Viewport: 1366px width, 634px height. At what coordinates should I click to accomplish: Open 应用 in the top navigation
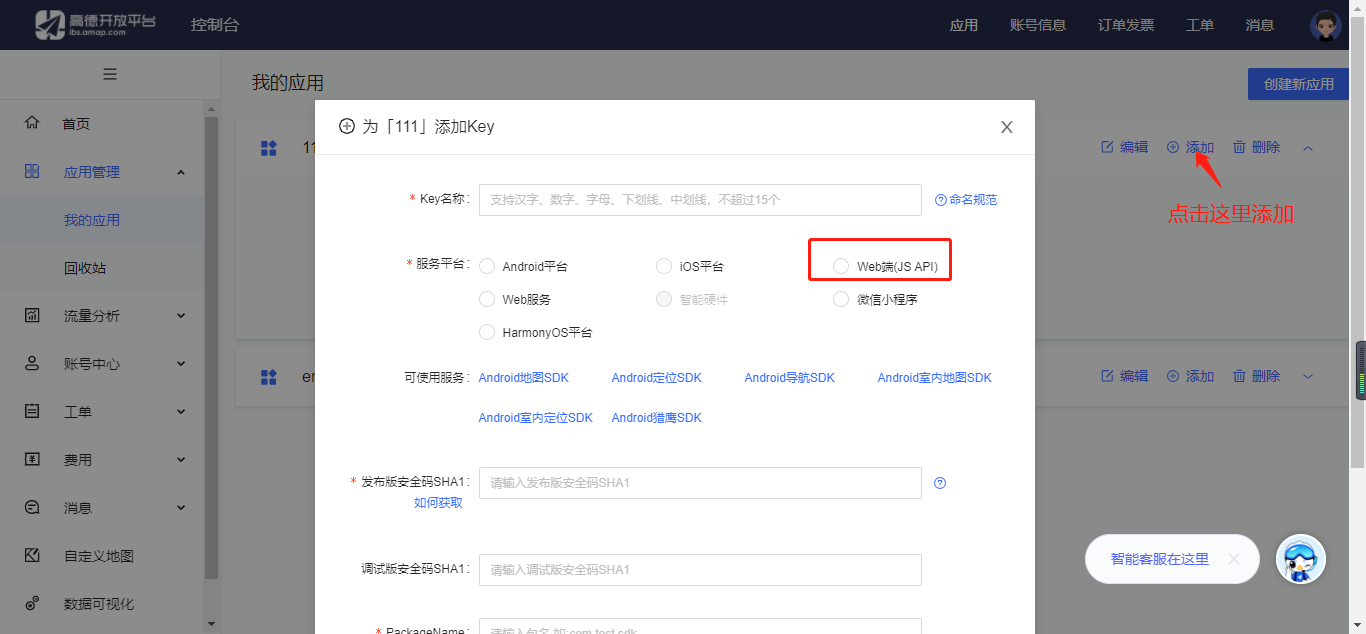tap(964, 25)
